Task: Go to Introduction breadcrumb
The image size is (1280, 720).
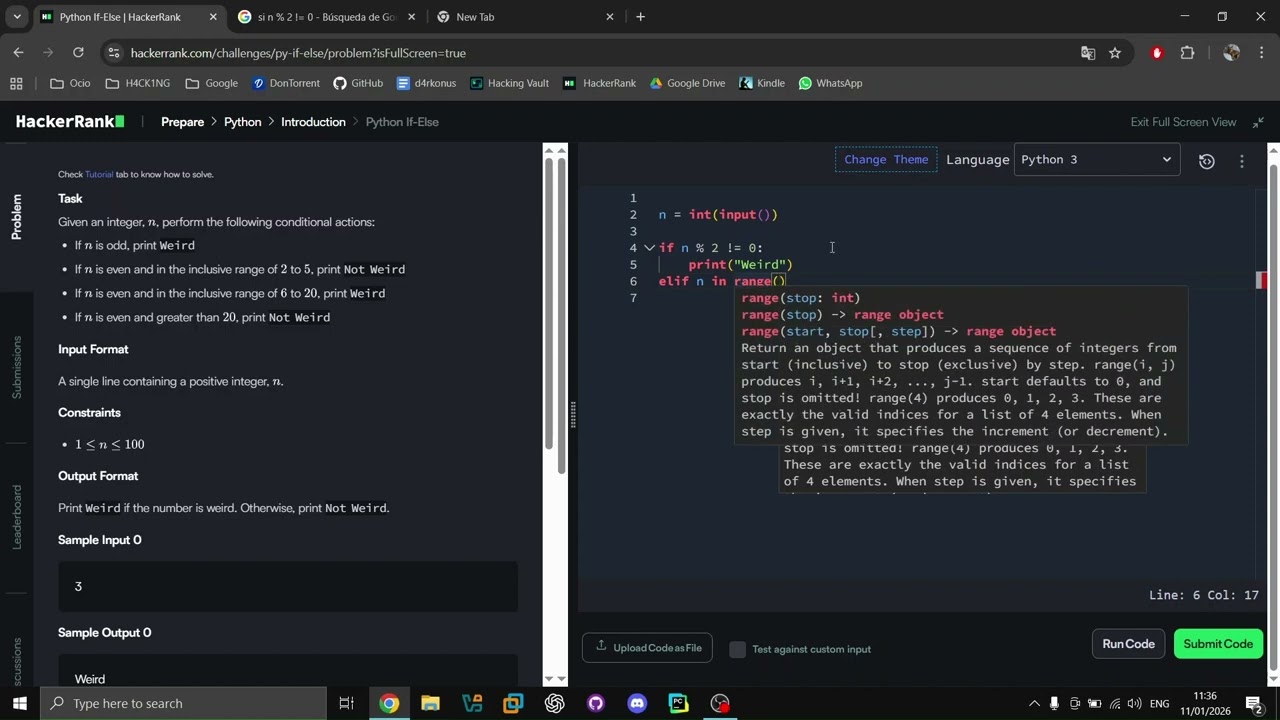Action: [313, 122]
